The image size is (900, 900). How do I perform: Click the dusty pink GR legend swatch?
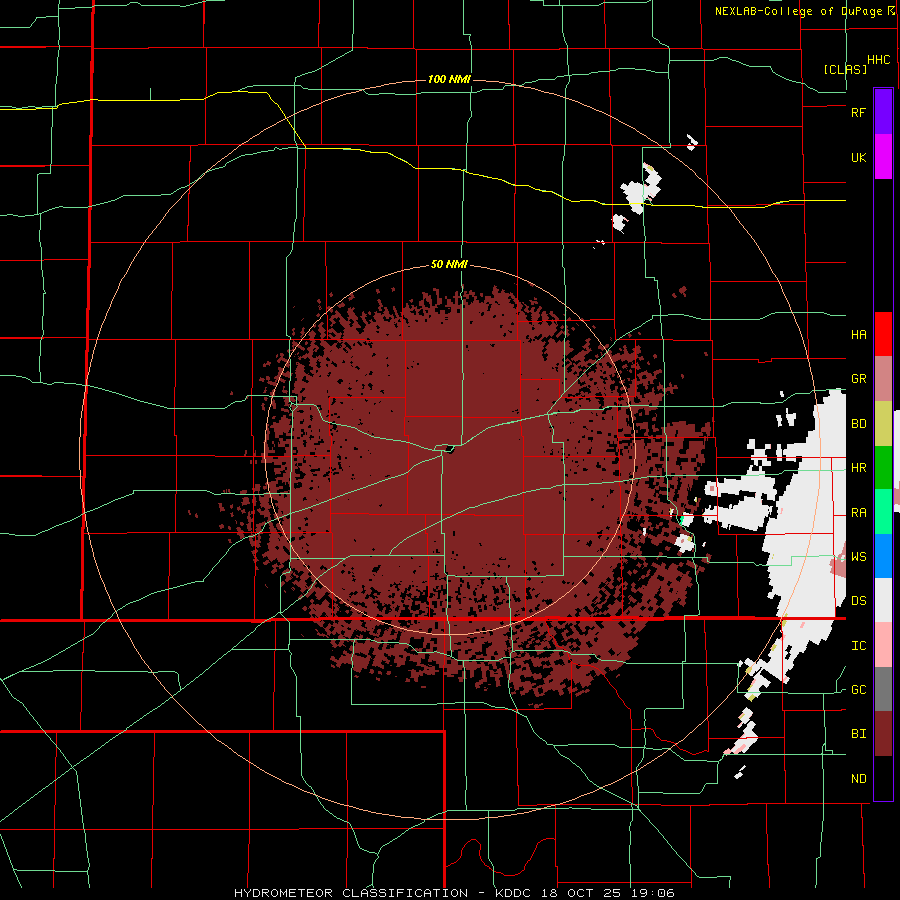tap(883, 379)
